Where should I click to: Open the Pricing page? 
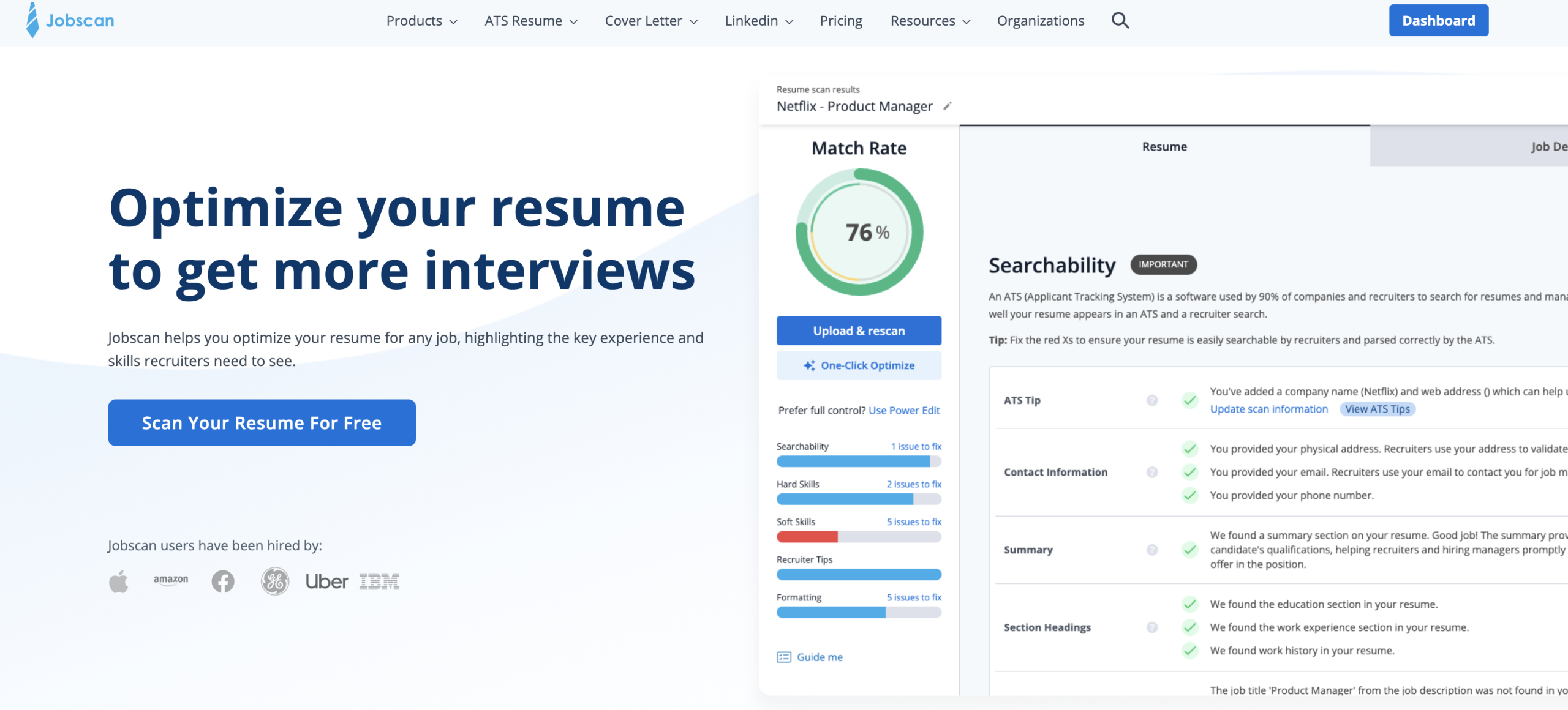coord(840,20)
